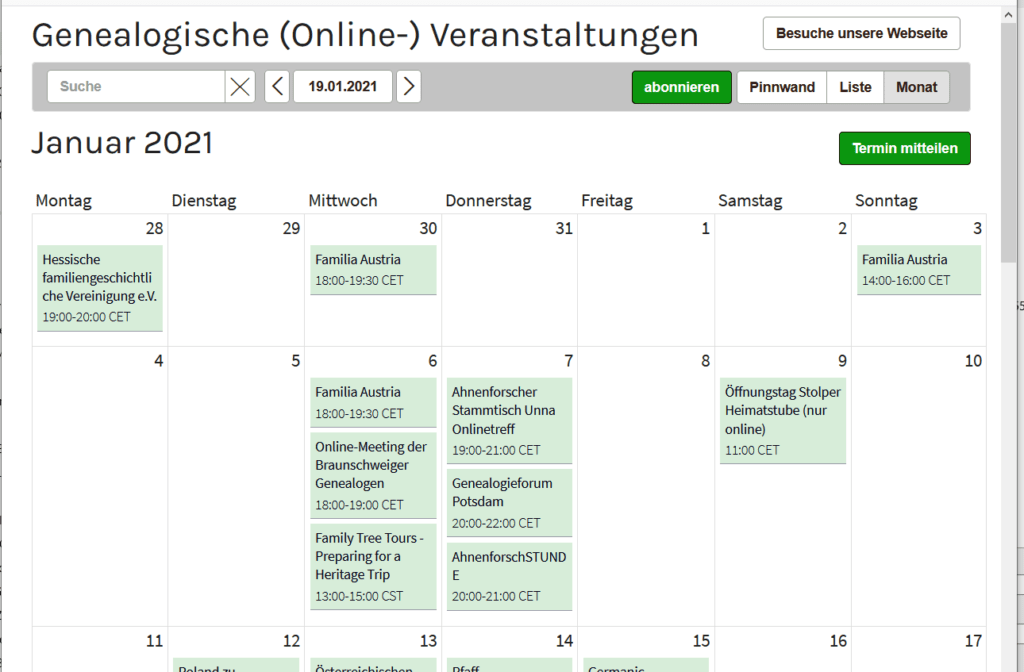This screenshot has height=672, width=1024.
Task: Open Ahnenforscher Stammtisch Unna Onlinetreff event
Action: (x=509, y=421)
